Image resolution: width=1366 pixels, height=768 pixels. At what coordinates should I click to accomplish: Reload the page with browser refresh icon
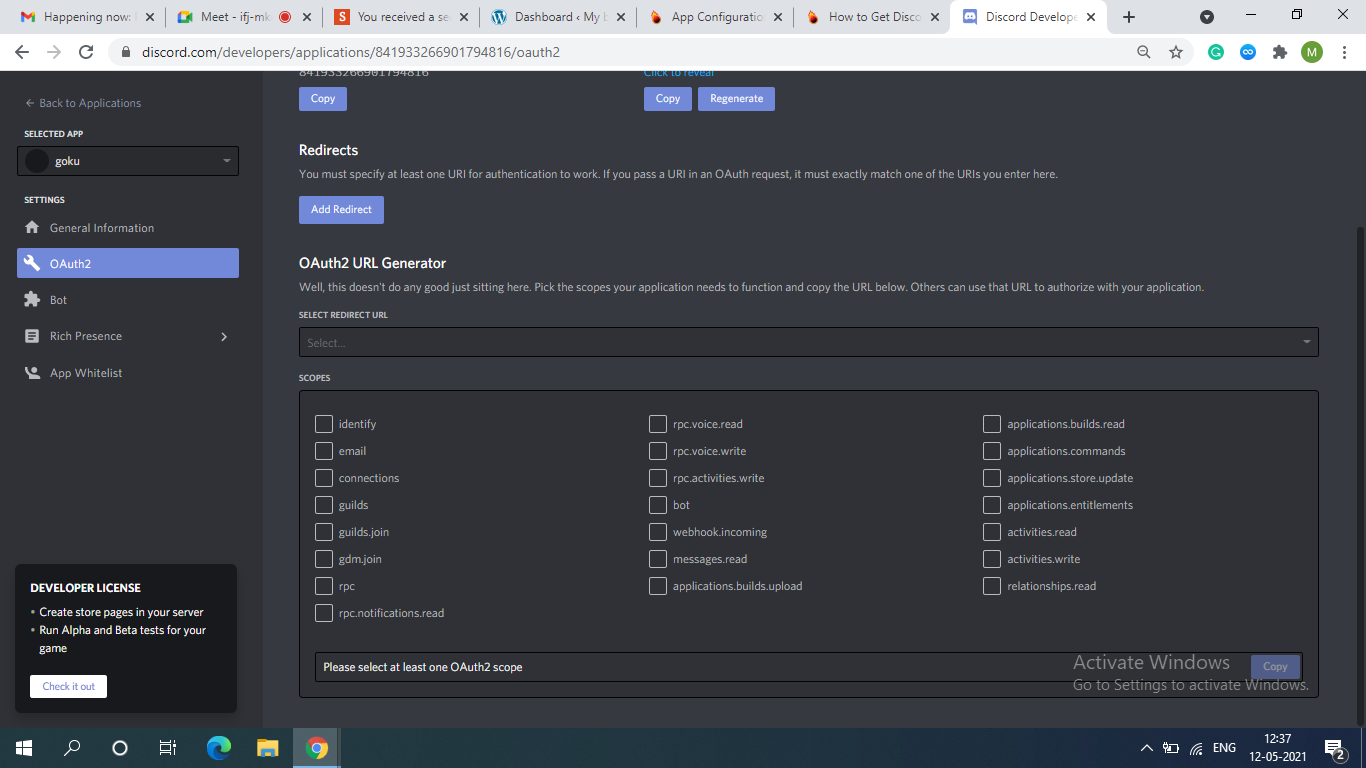tap(86, 52)
